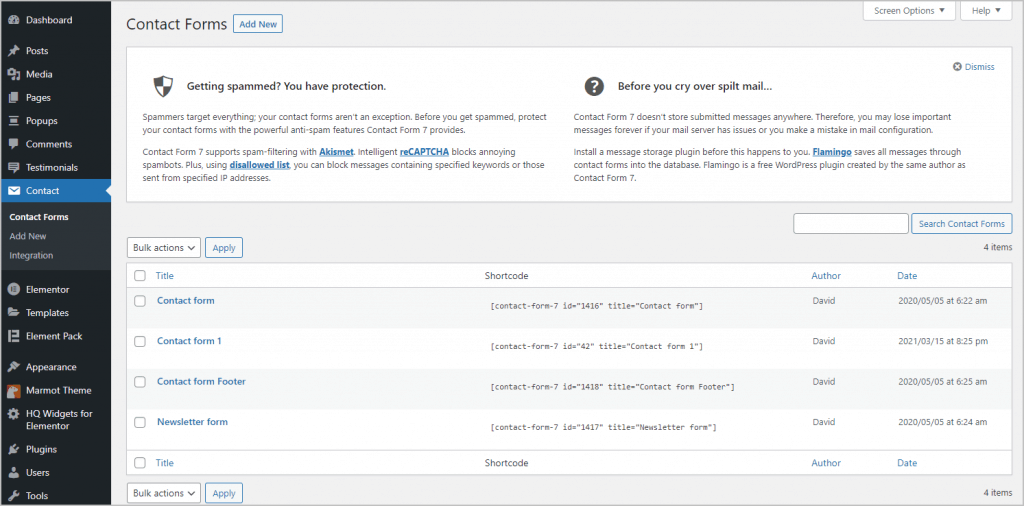Open Plugins via its plug icon
The height and width of the screenshot is (506, 1024).
(14, 450)
